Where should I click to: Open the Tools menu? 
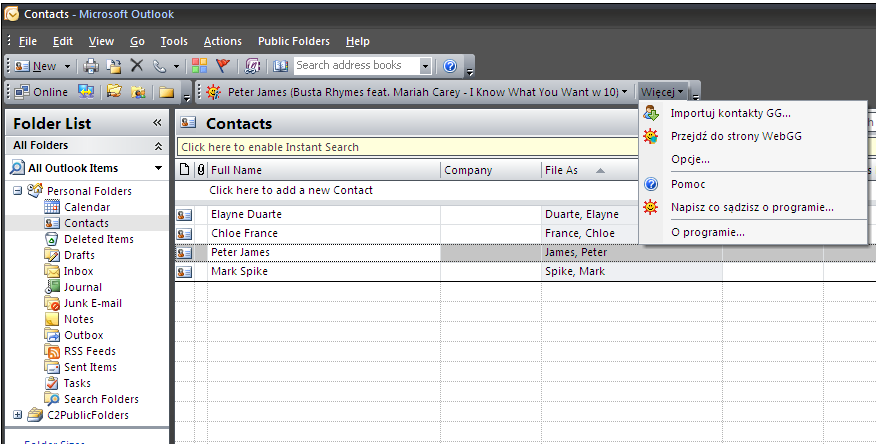coord(174,41)
